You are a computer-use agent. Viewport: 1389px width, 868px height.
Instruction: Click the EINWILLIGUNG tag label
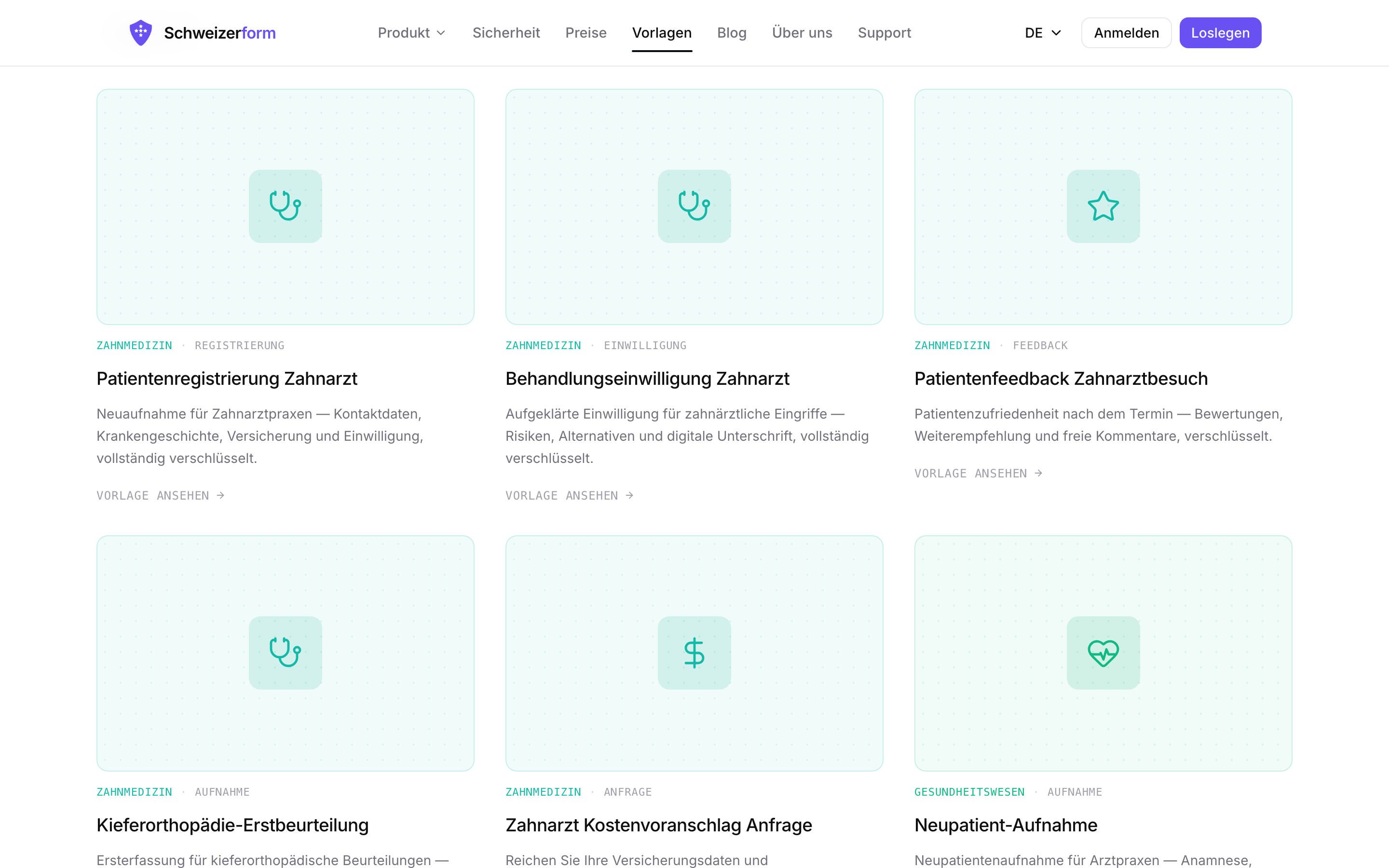point(645,346)
